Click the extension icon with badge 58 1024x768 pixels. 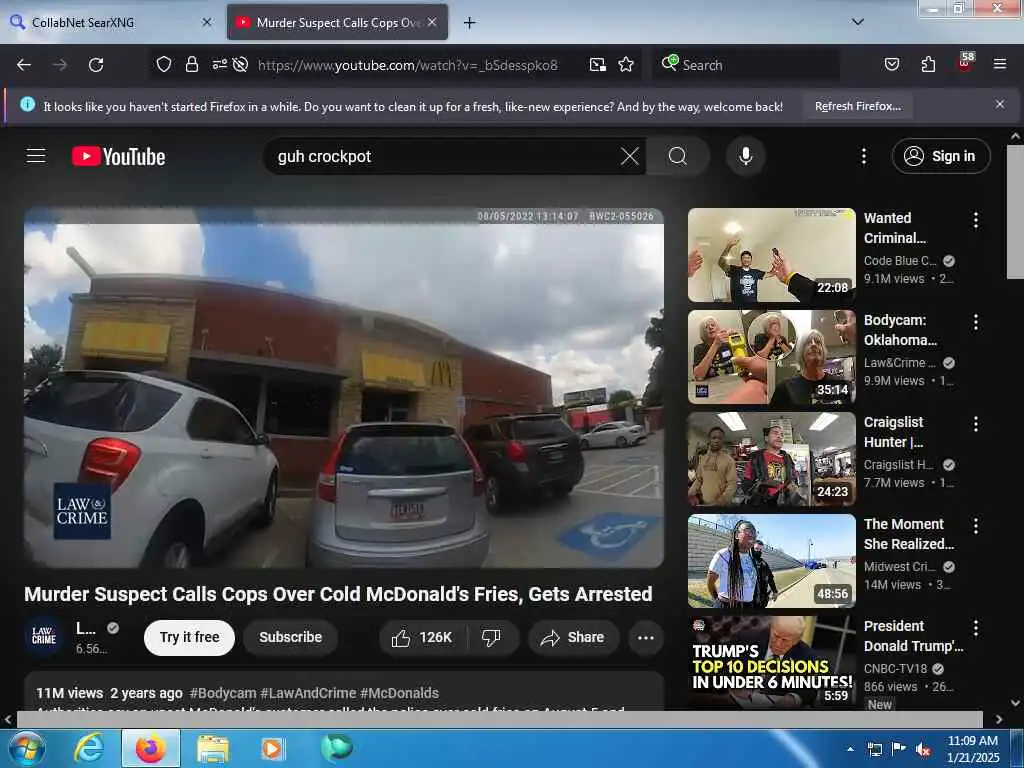click(x=965, y=62)
